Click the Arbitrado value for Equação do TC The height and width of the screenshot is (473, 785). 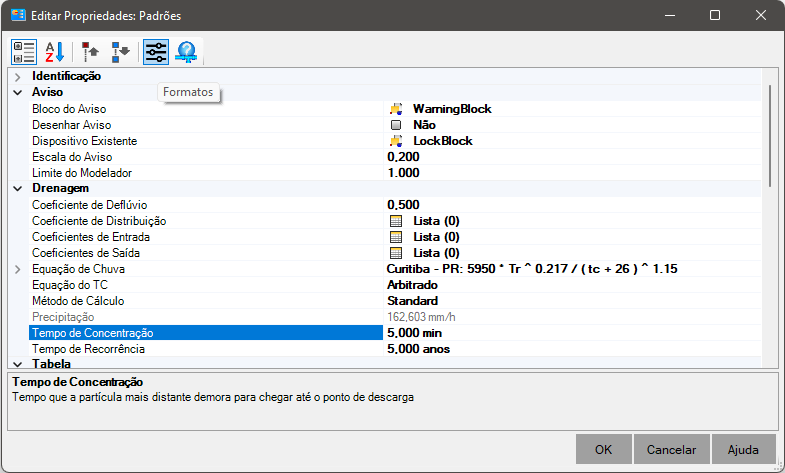pyautogui.click(x=413, y=285)
